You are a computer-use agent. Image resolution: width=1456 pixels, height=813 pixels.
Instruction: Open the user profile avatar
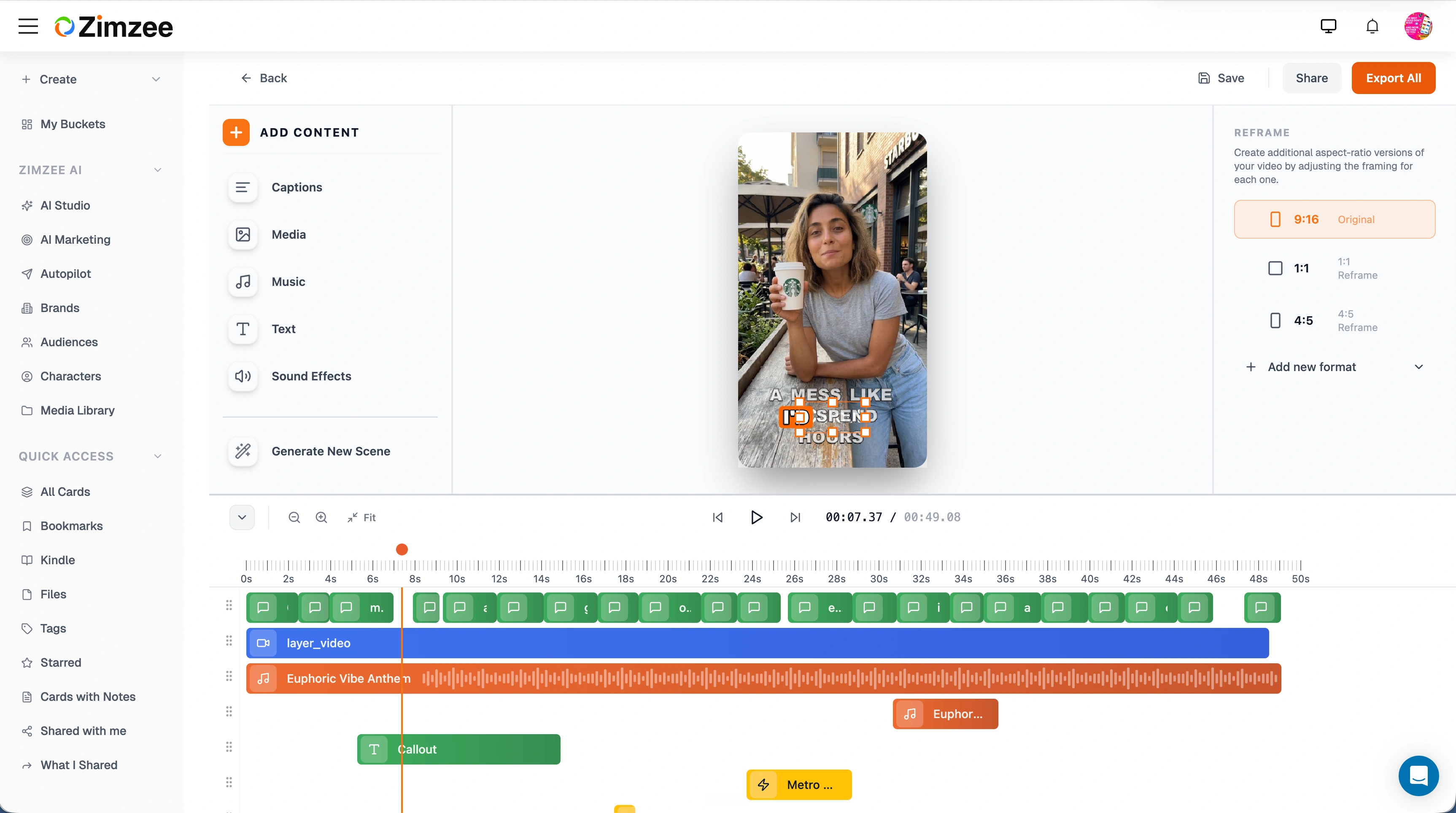1418,26
